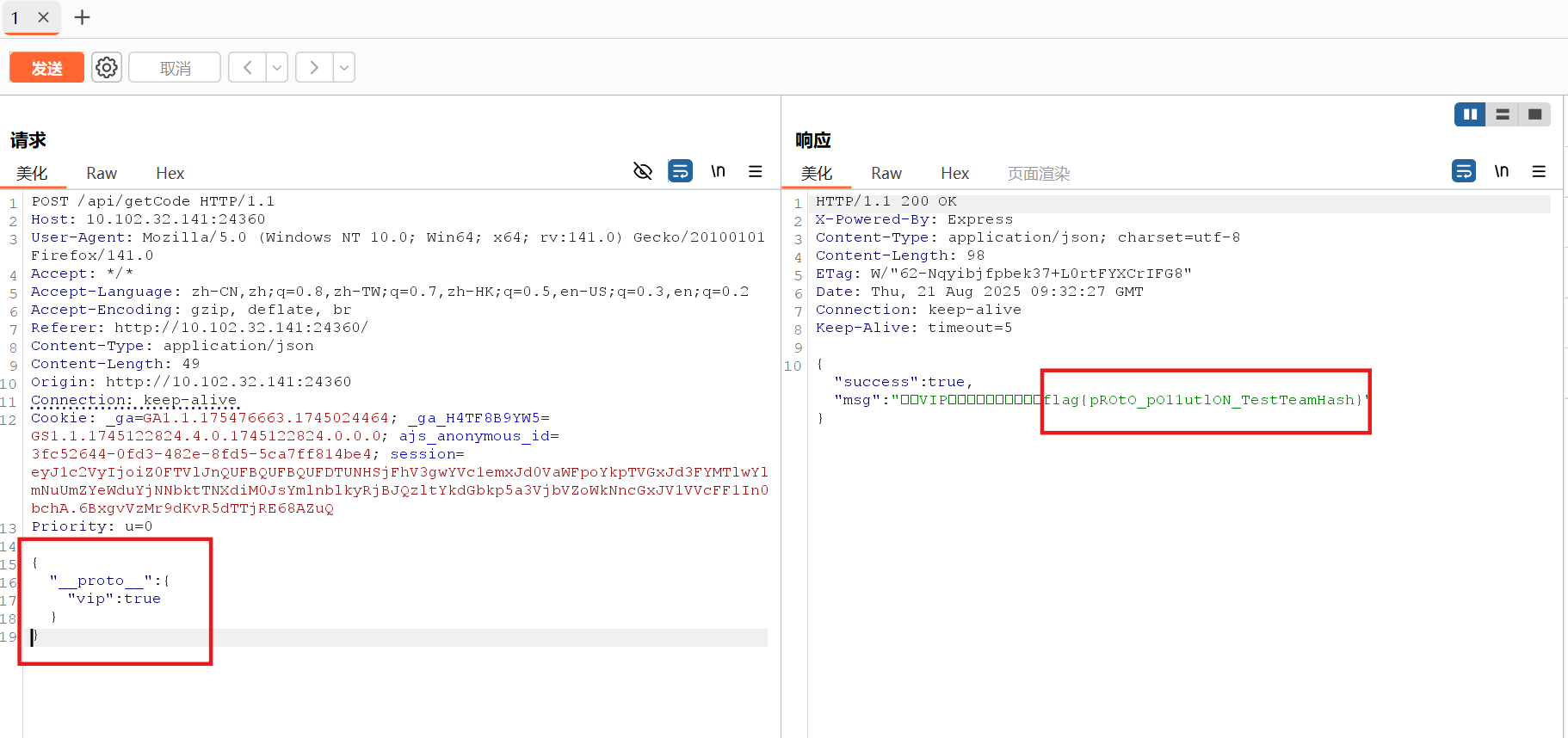Image resolution: width=1568 pixels, height=738 pixels.
Task: Click the 取消 cancel button
Action: 175,67
